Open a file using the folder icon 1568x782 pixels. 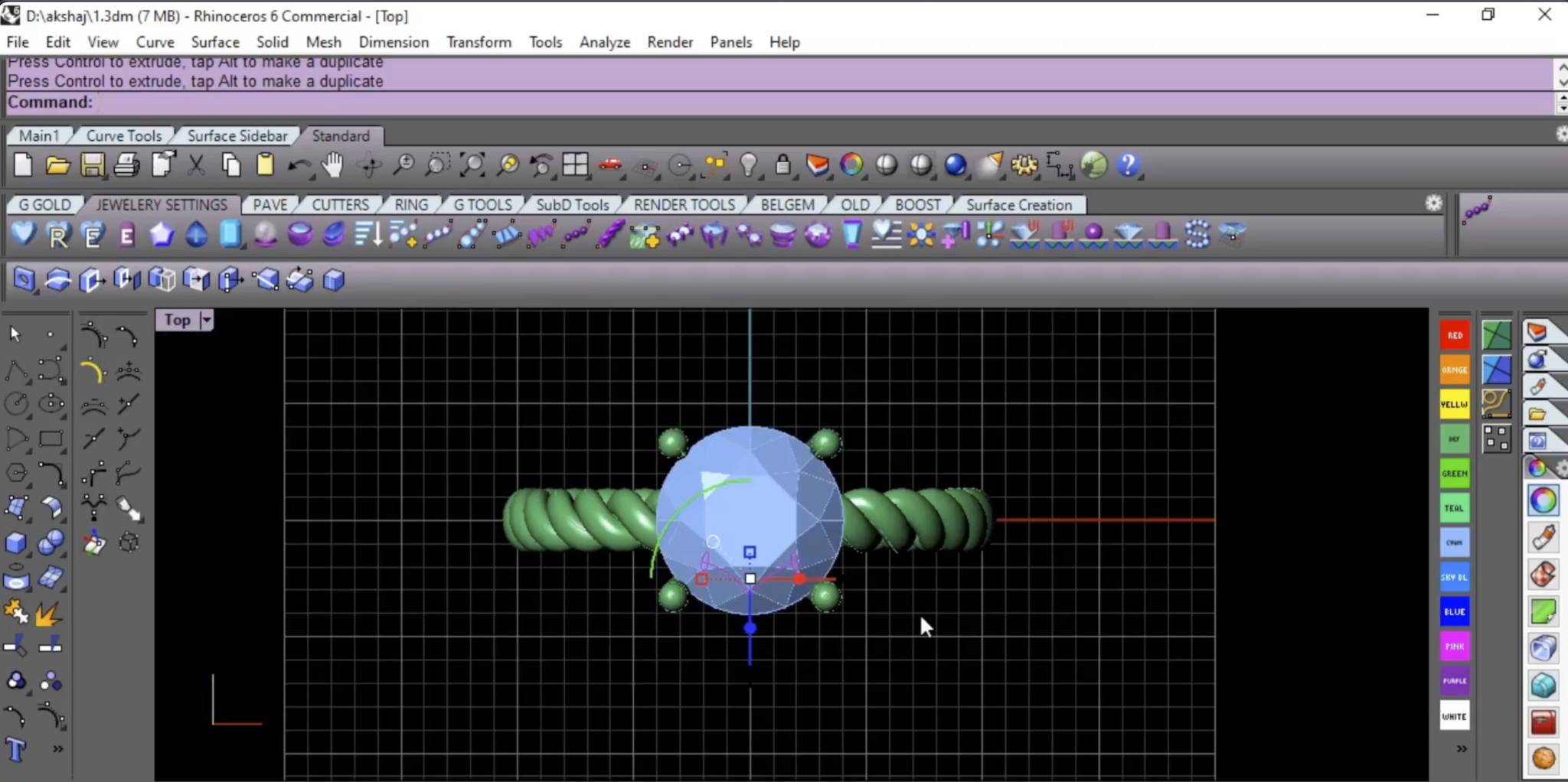tap(57, 165)
